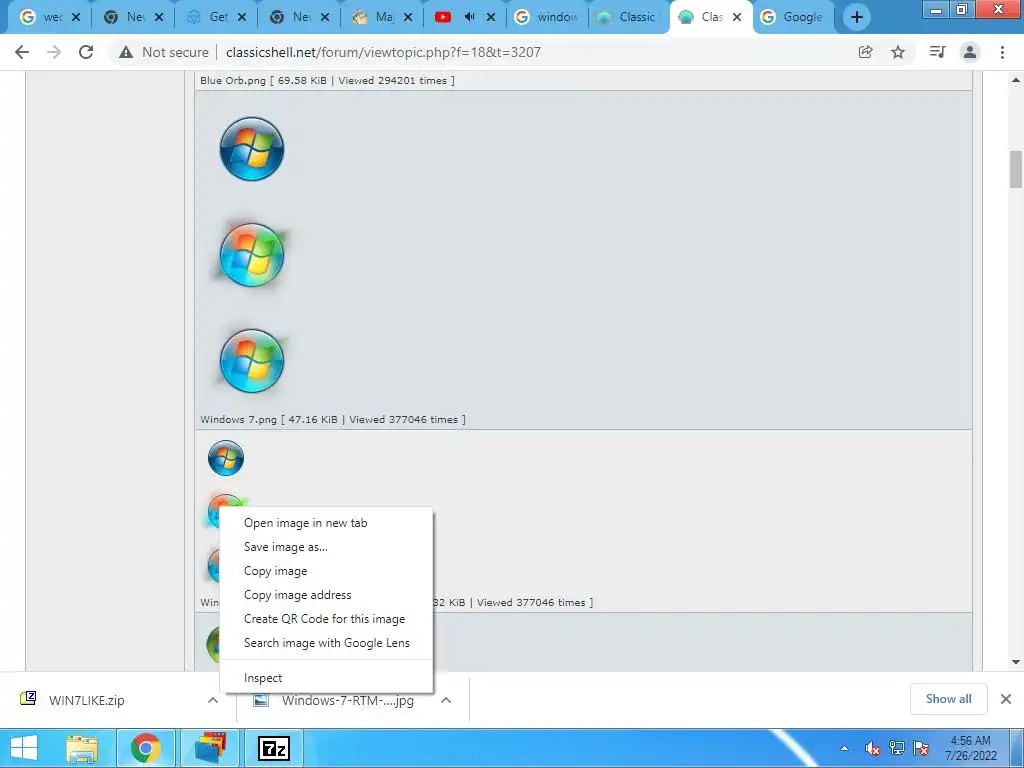Screen dimensions: 1024x768
Task: Open the stacked windows taskbar app
Action: 210,748
